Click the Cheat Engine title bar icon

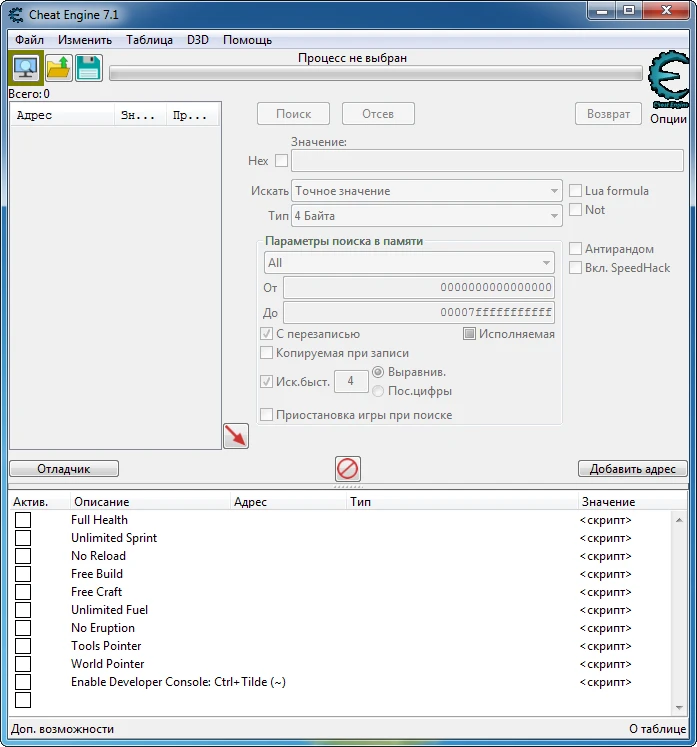click(16, 15)
